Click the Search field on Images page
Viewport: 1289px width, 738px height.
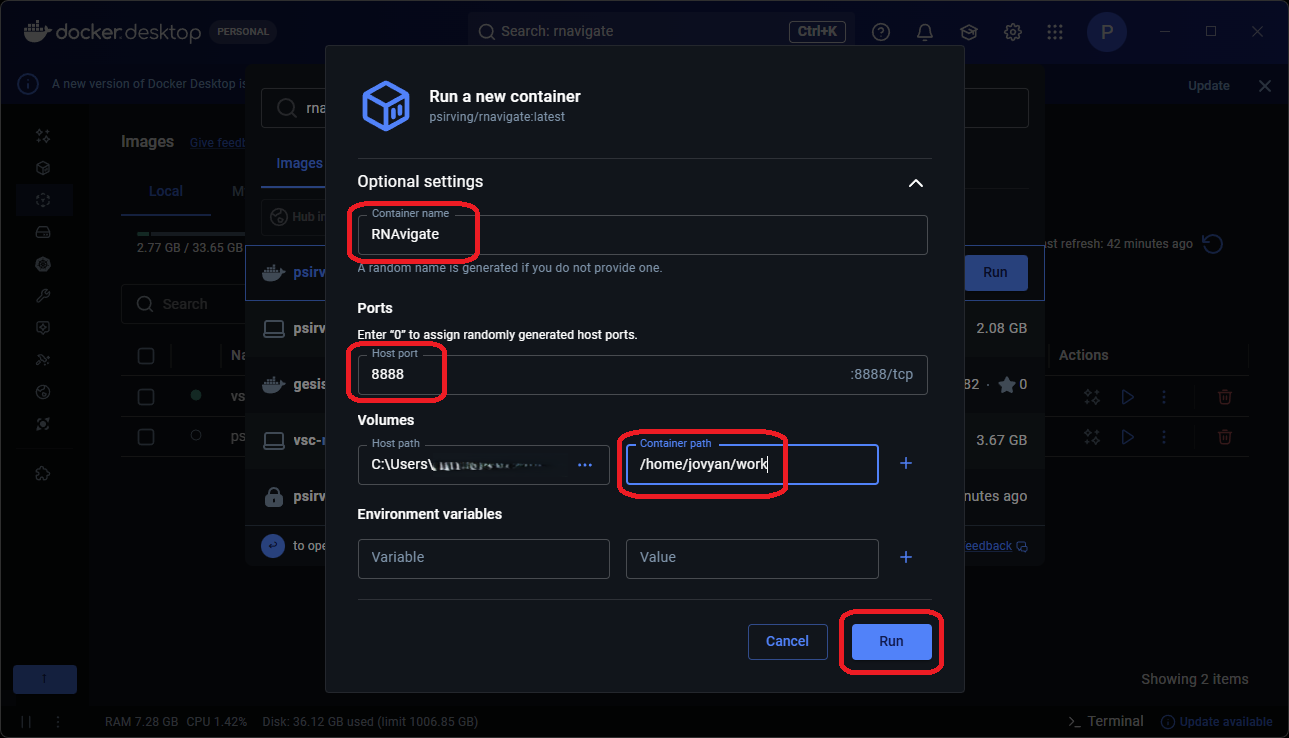pos(183,304)
